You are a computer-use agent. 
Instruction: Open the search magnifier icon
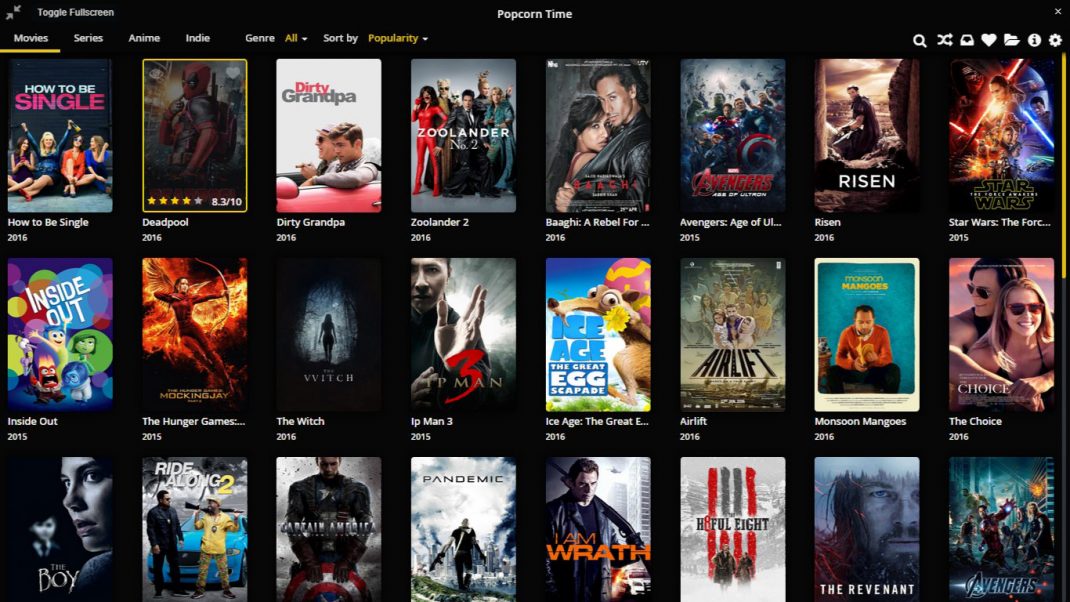(x=919, y=40)
